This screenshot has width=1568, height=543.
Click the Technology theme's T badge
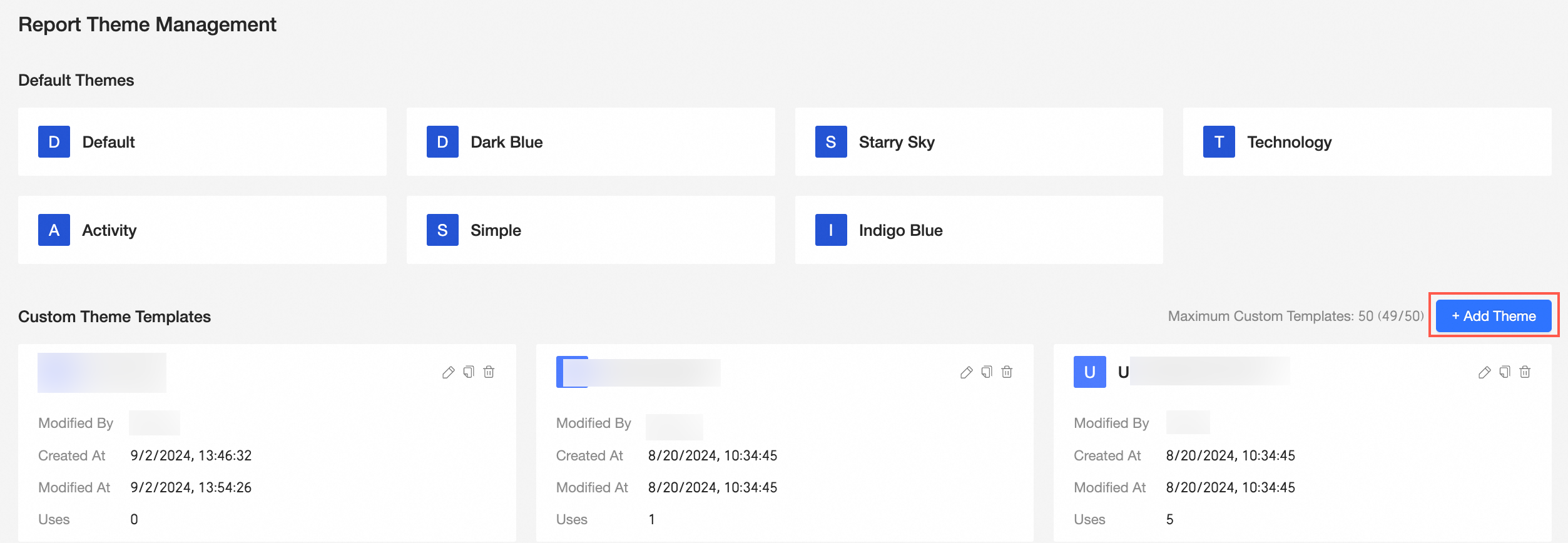tap(1218, 142)
